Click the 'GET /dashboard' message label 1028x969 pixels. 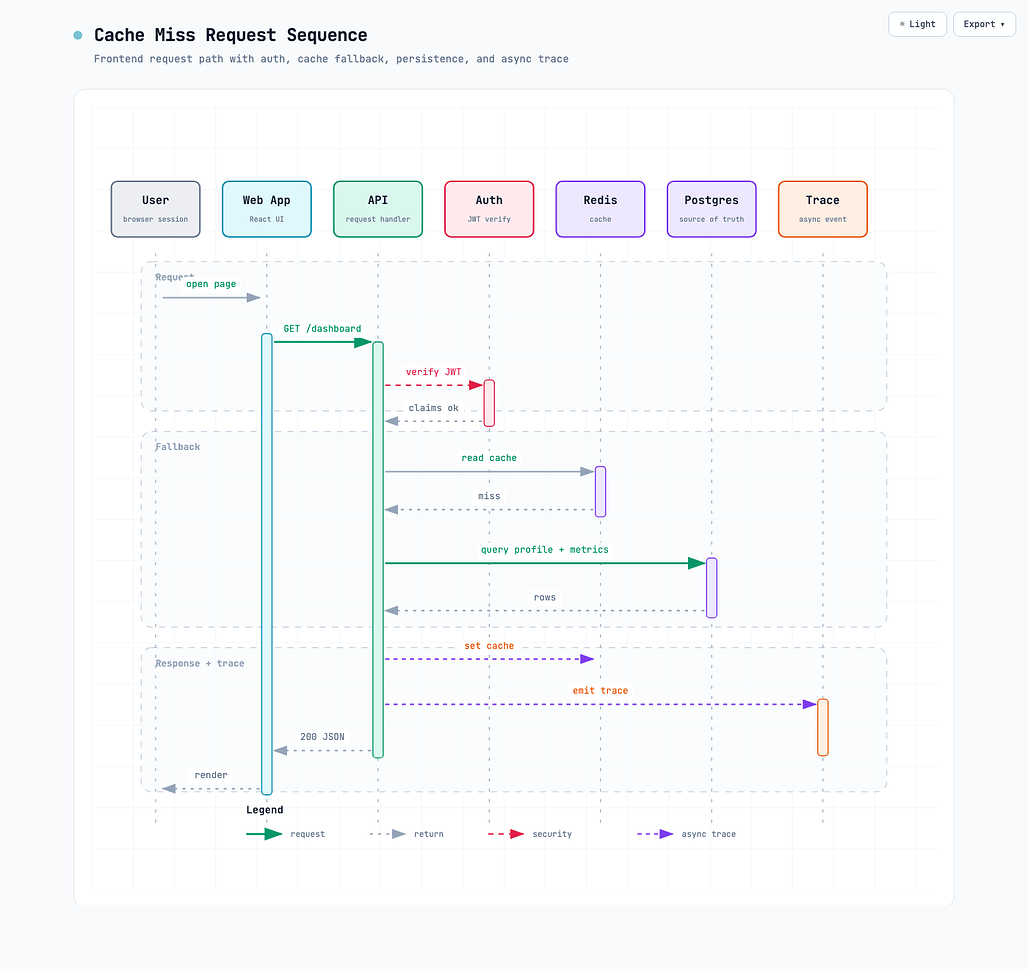point(323,328)
